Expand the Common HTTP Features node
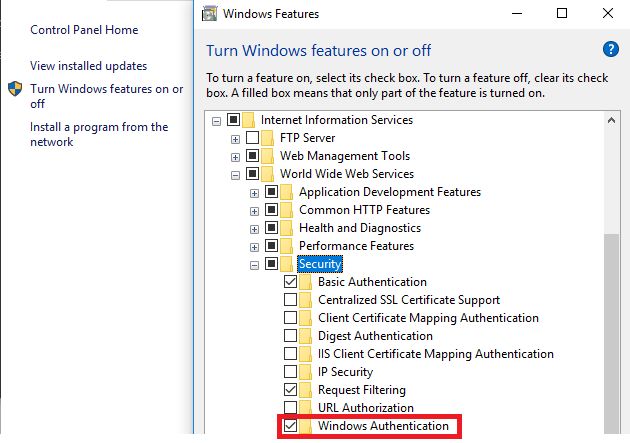Image resolution: width=630 pixels, height=443 pixels. (254, 211)
